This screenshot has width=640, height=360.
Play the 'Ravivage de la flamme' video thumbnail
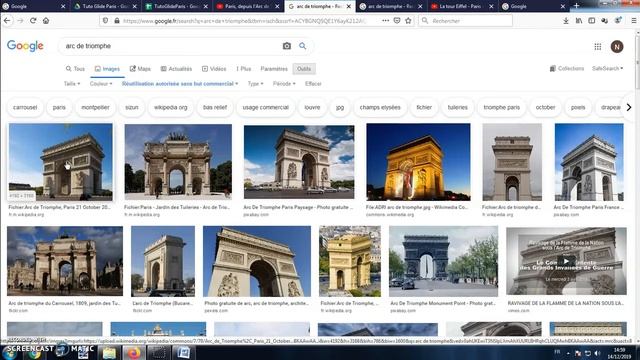pyautogui.click(x=566, y=261)
